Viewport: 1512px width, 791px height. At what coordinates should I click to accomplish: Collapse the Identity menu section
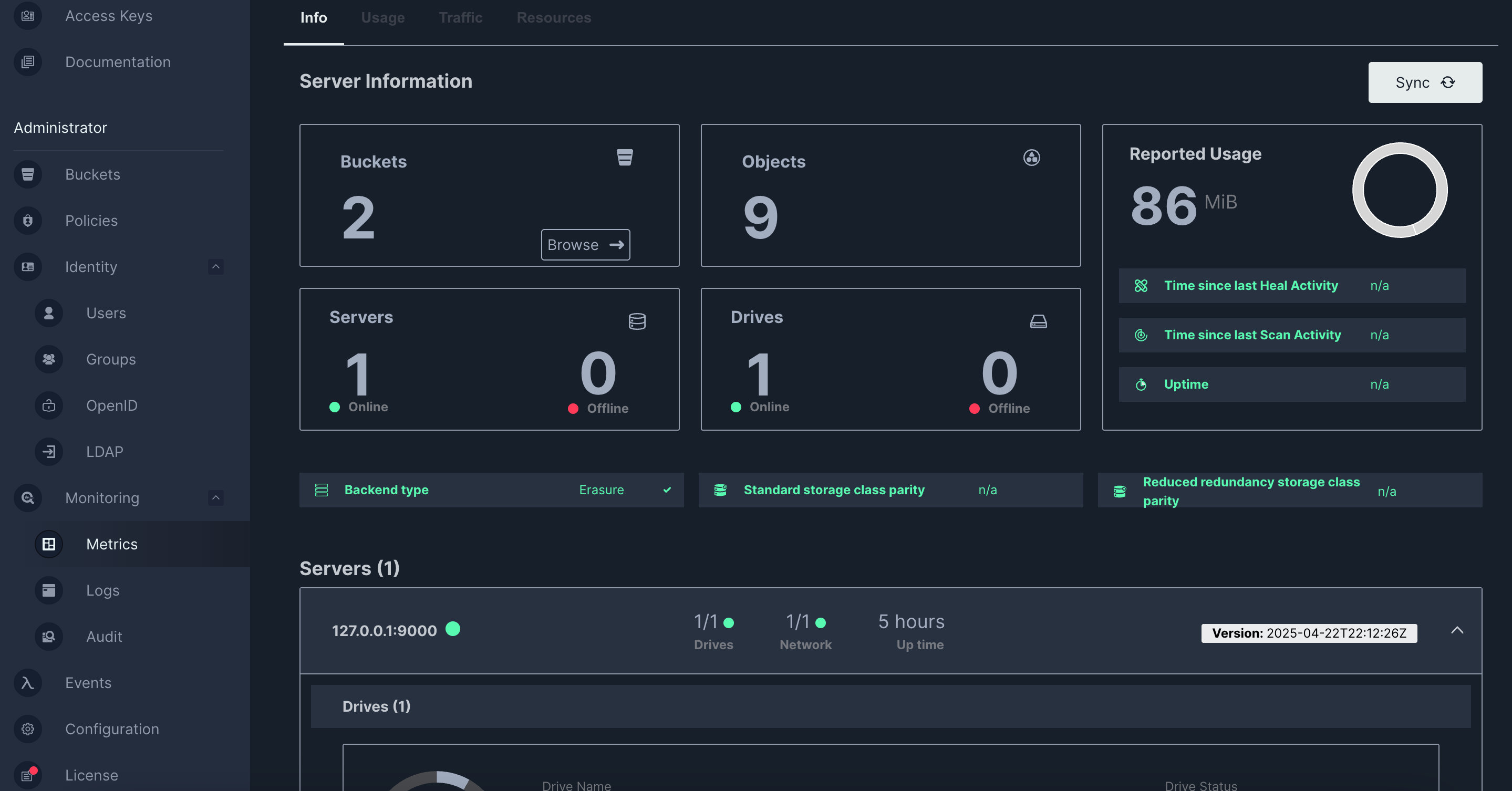[215, 267]
